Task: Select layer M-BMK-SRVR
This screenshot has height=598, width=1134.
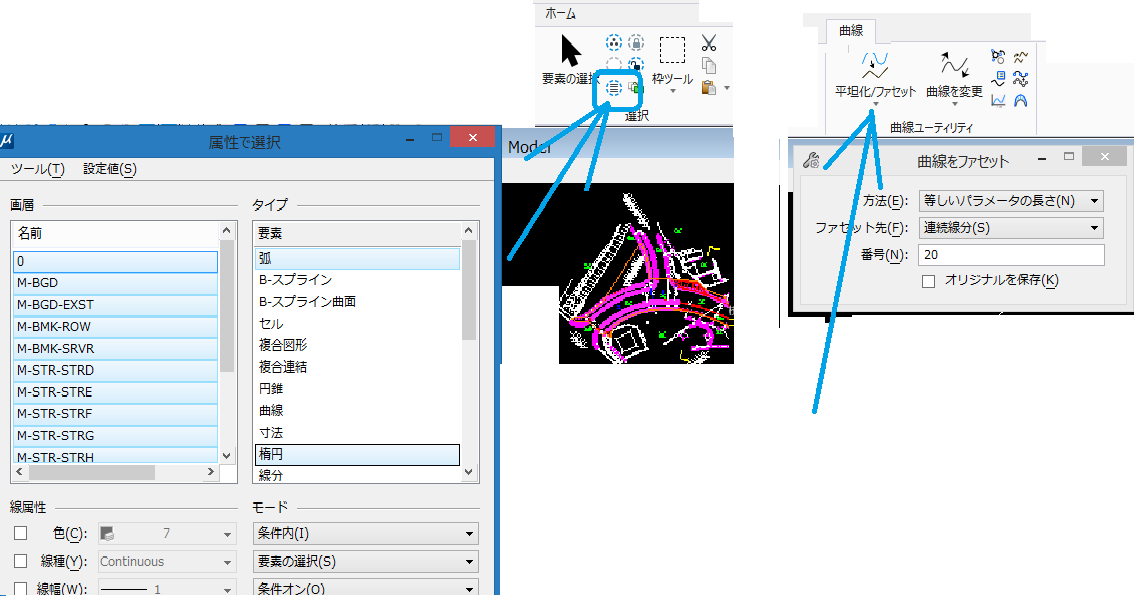Action: [x=115, y=349]
